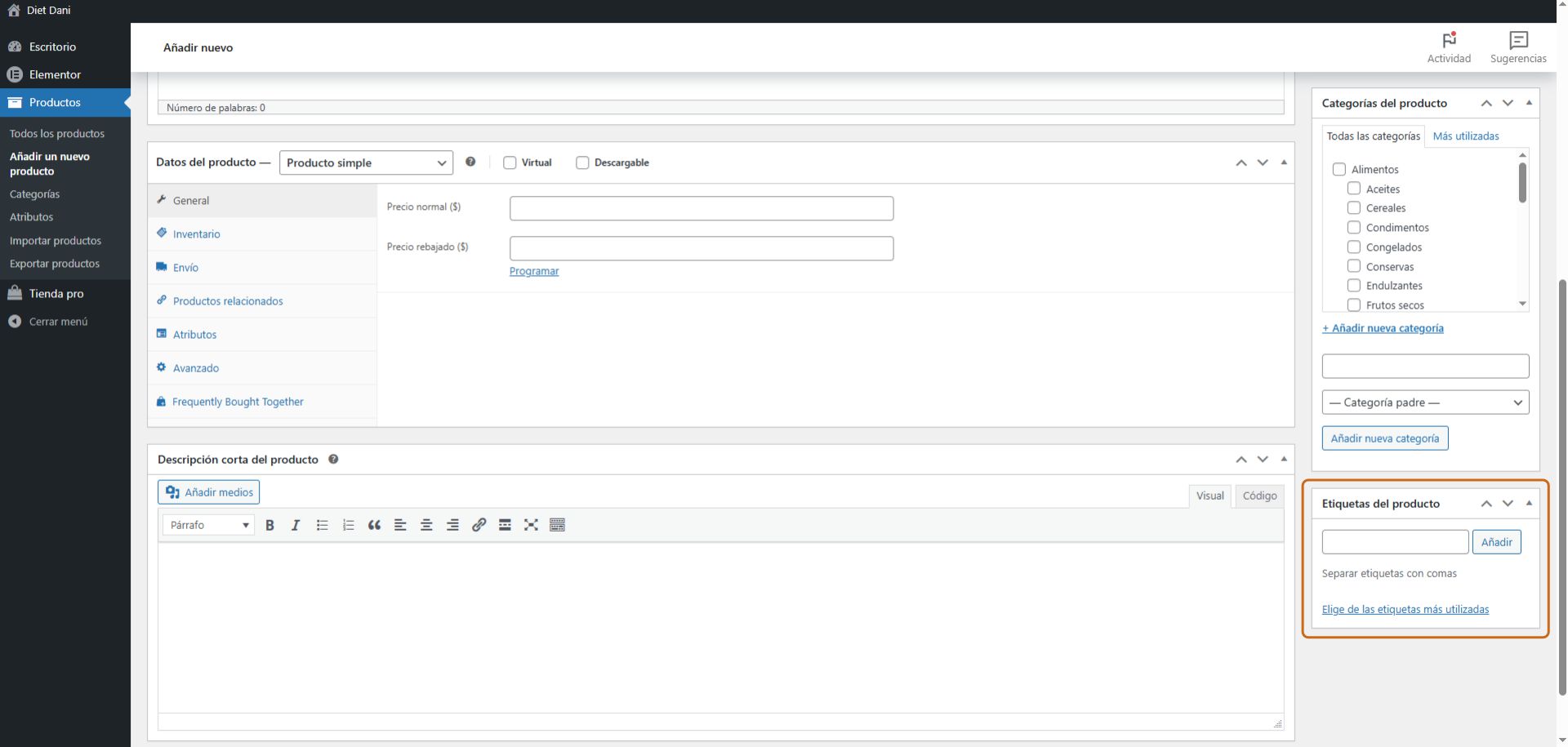
Task: Expand the Categoría padre dropdown
Action: 1425,402
